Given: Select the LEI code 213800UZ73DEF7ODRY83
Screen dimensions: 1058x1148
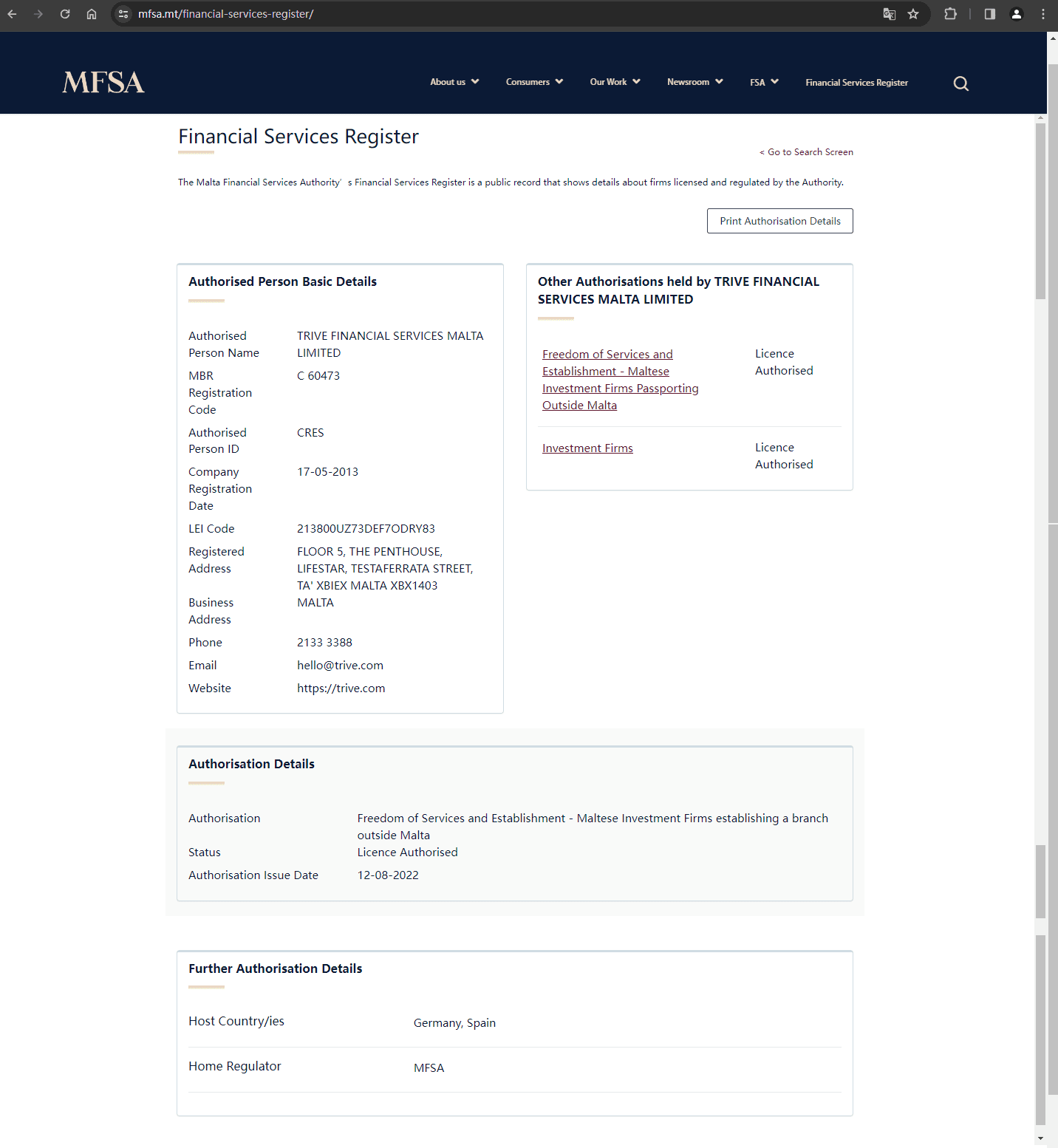Looking at the screenshot, I should (366, 529).
